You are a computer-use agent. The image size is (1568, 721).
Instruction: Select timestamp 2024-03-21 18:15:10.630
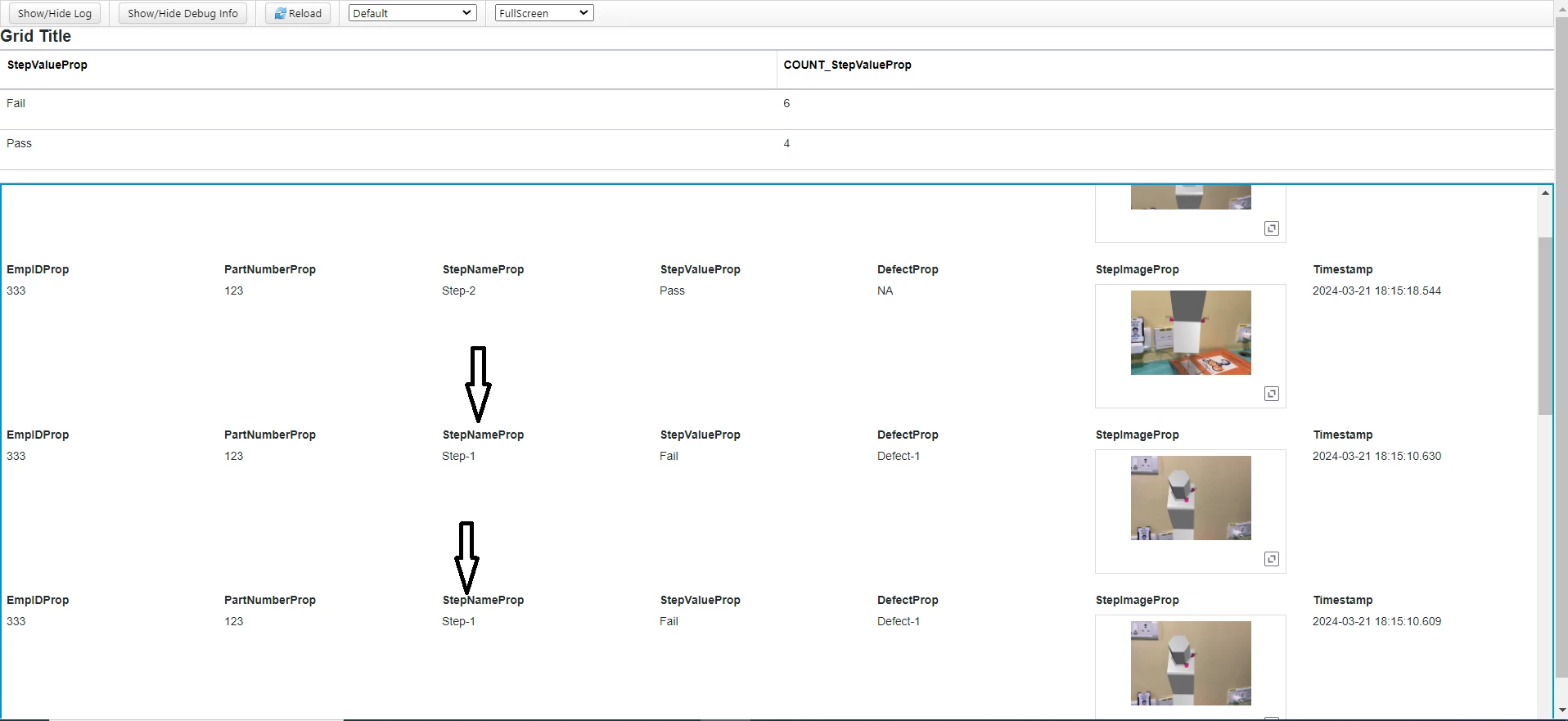(1377, 456)
